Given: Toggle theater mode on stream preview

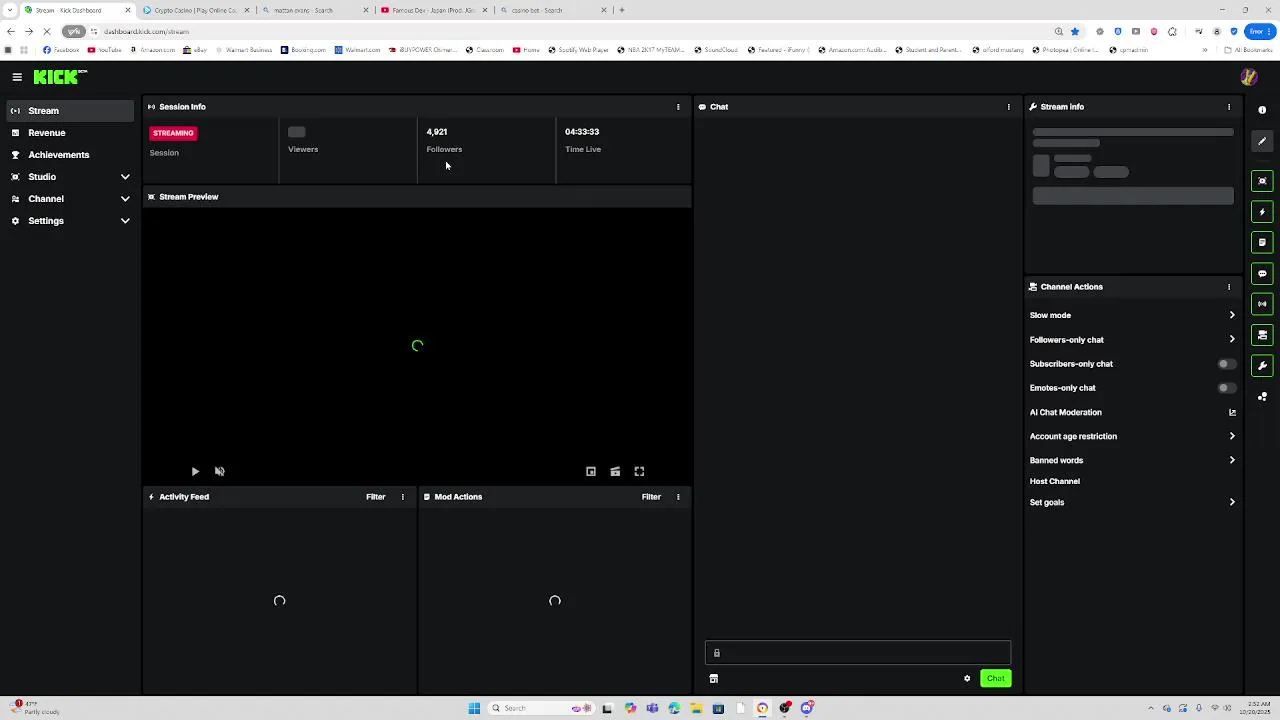Looking at the screenshot, I should (x=615, y=471).
